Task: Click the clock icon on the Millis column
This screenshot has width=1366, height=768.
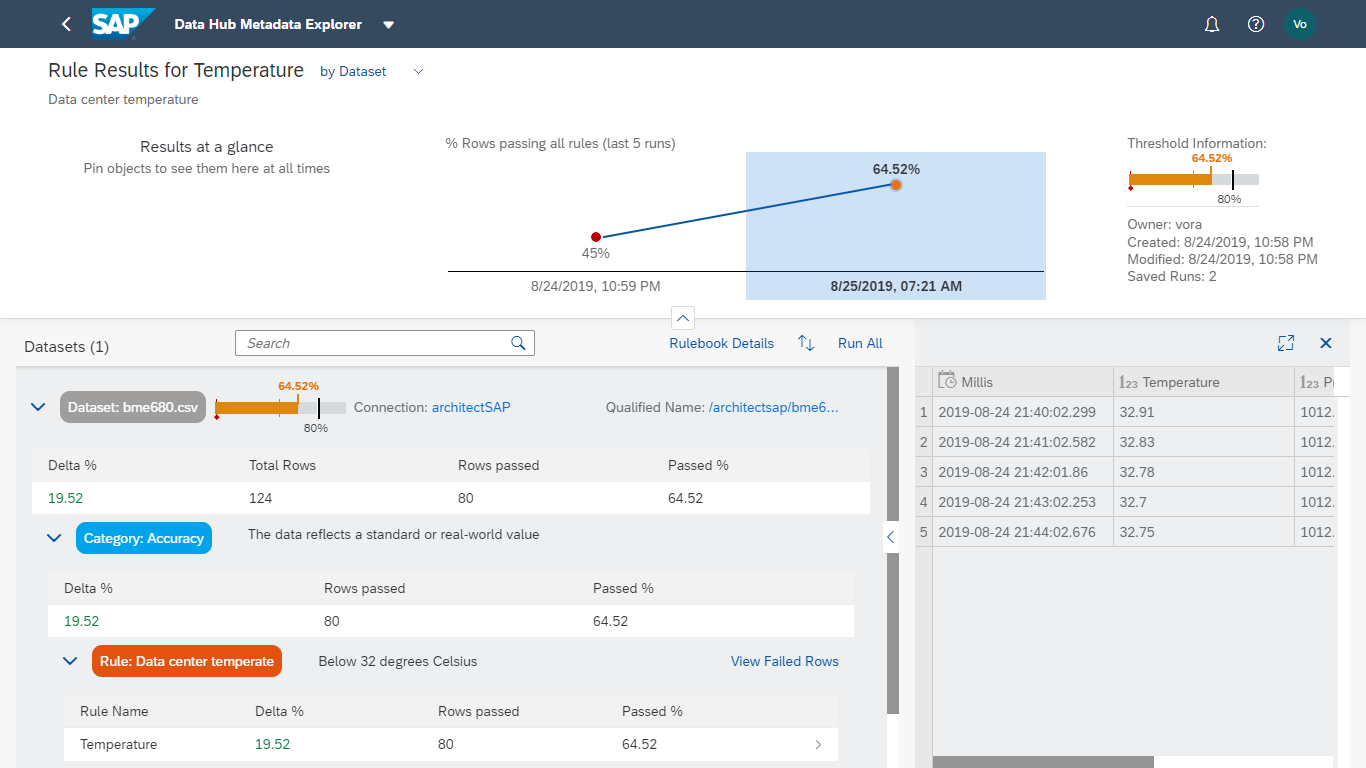Action: 947,381
